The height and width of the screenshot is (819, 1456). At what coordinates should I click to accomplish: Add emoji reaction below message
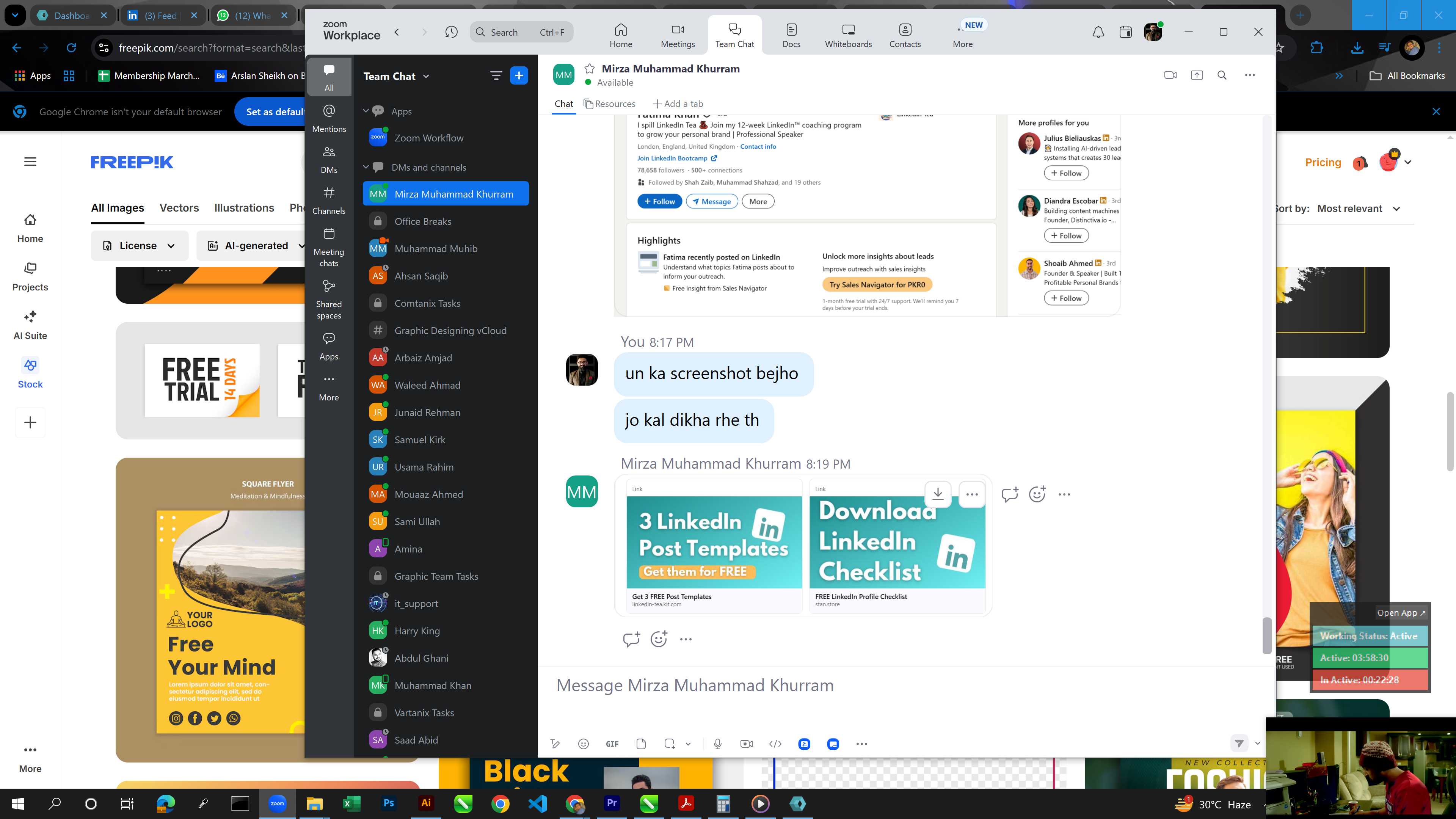[x=659, y=639]
